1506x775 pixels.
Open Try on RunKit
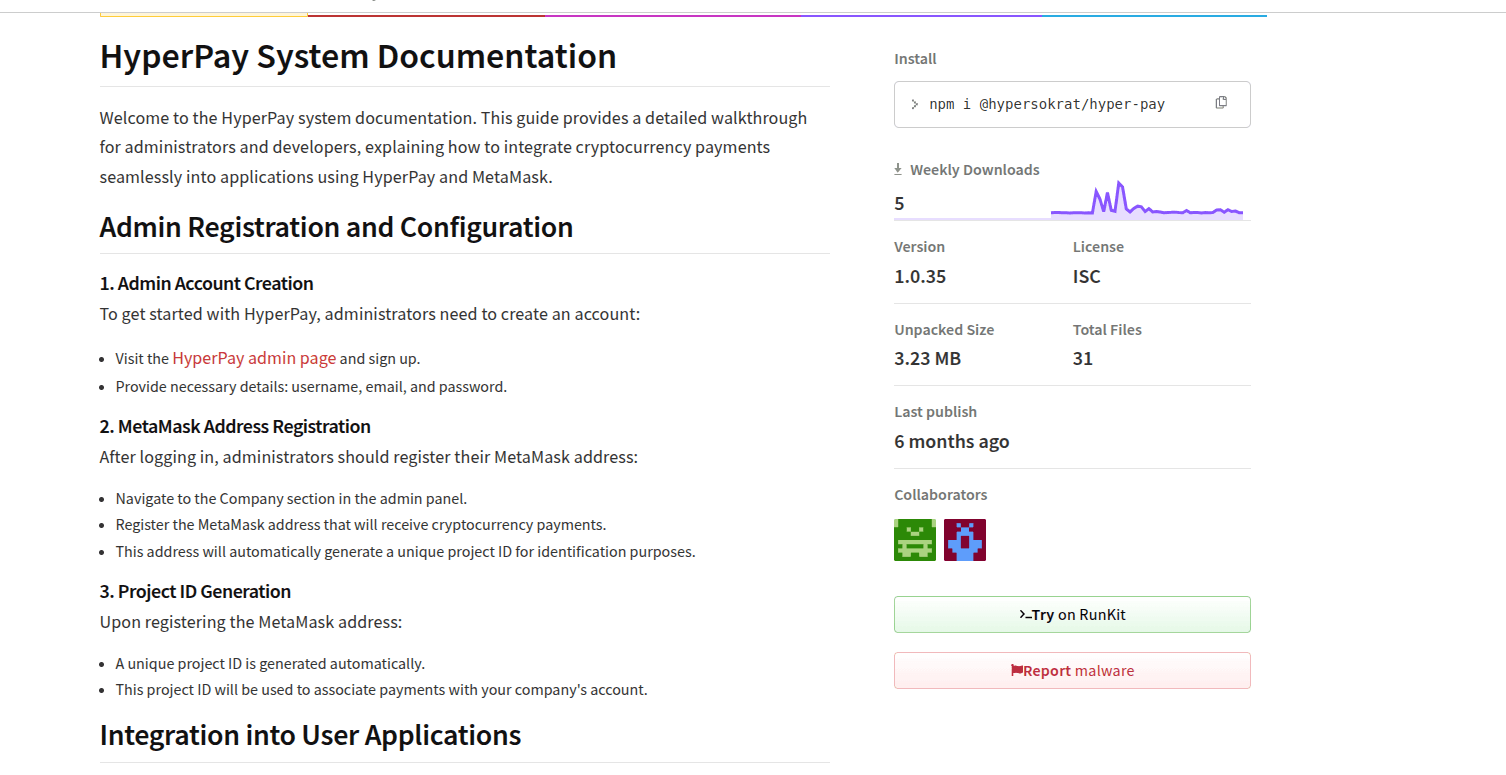pyautogui.click(x=1072, y=615)
